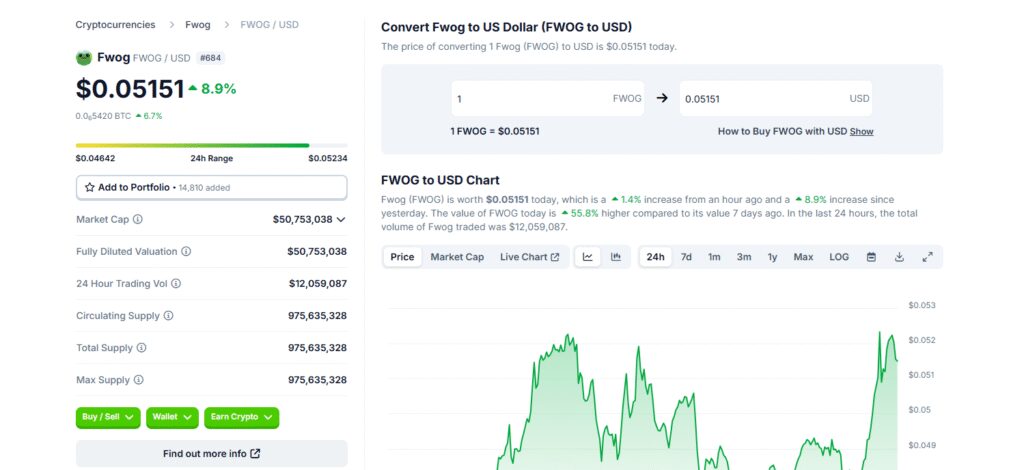This screenshot has width=1024, height=470.
Task: Open the Buy / Sell dropdown
Action: point(108,417)
